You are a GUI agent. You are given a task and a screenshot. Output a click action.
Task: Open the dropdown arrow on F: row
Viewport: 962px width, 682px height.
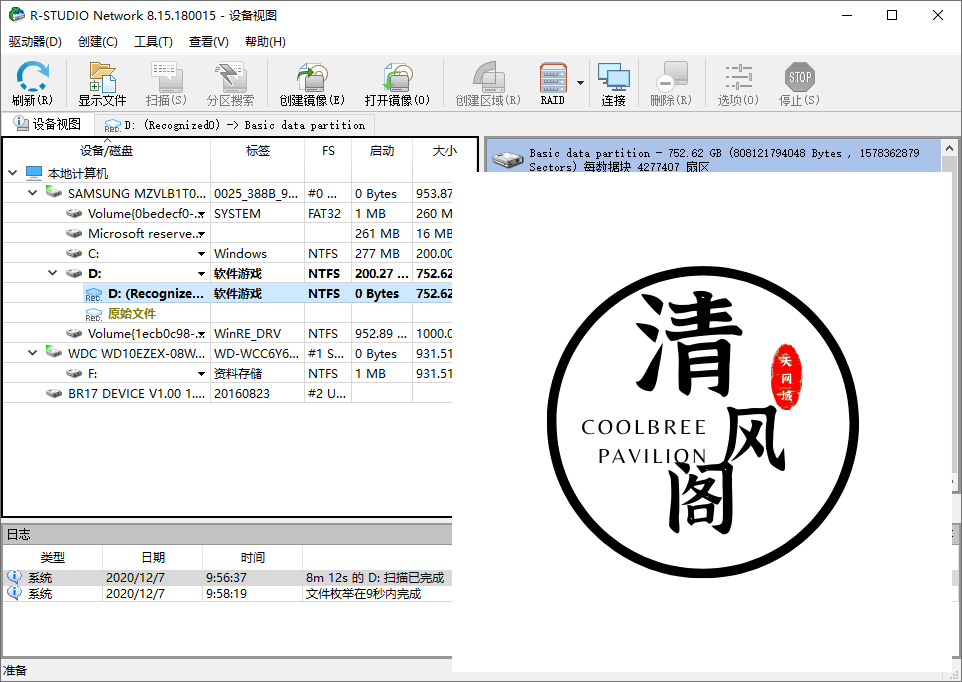(x=201, y=374)
